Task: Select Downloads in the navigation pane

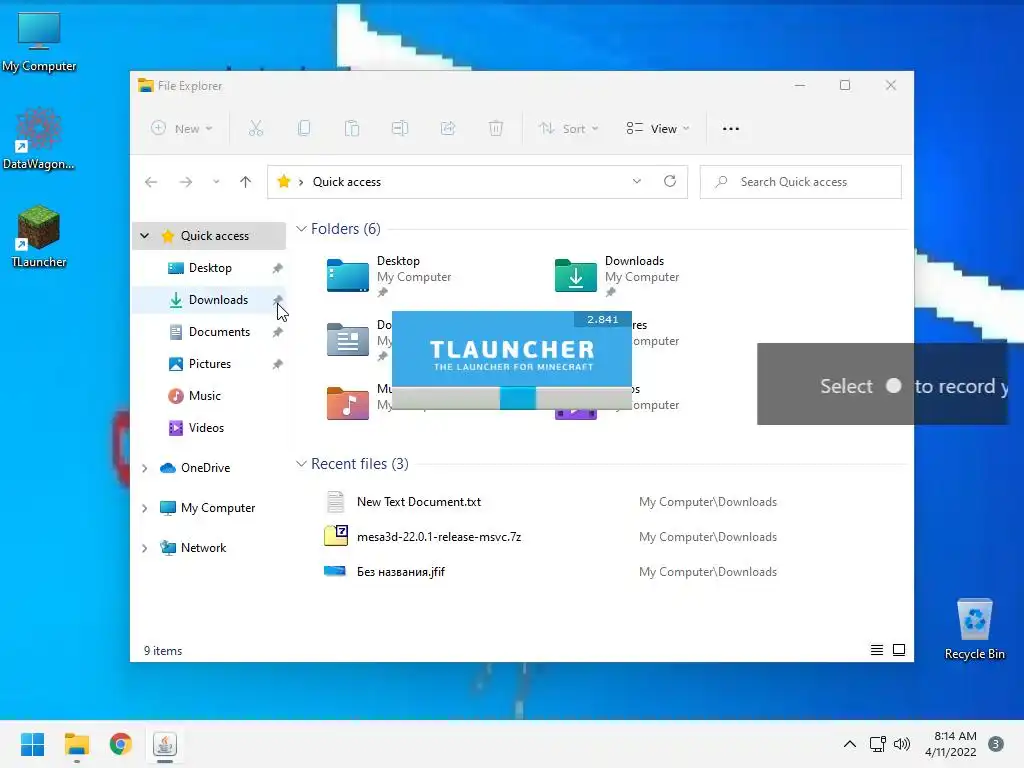Action: click(209, 300)
